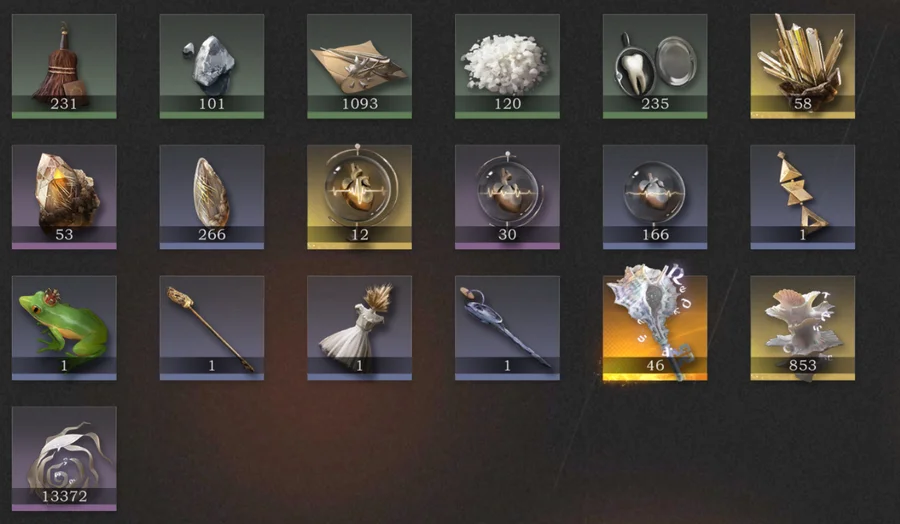This screenshot has width=900, height=524.
Task: Select the broom item with count 231
Action: tap(64, 67)
